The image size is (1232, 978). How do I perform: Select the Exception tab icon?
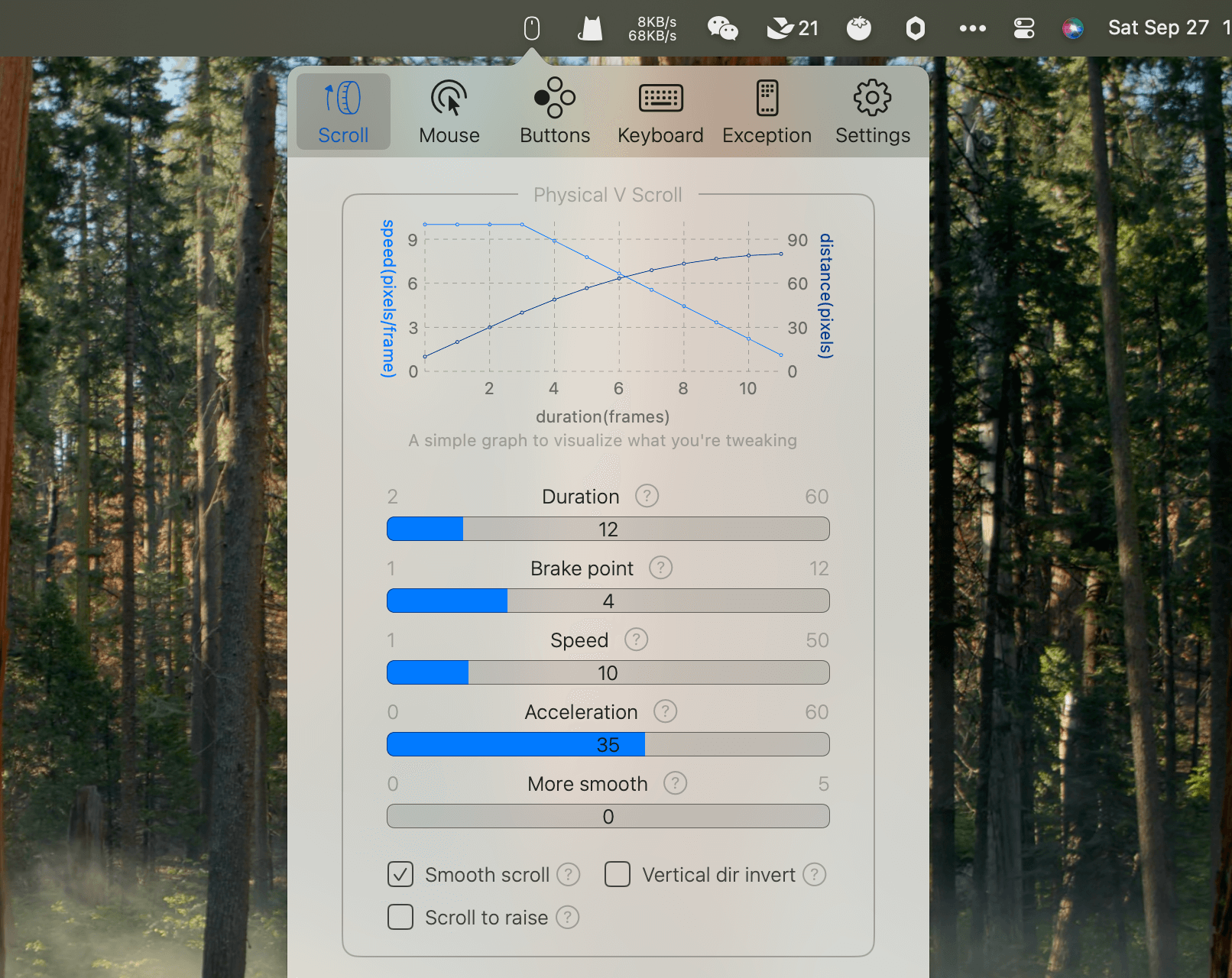tap(767, 99)
